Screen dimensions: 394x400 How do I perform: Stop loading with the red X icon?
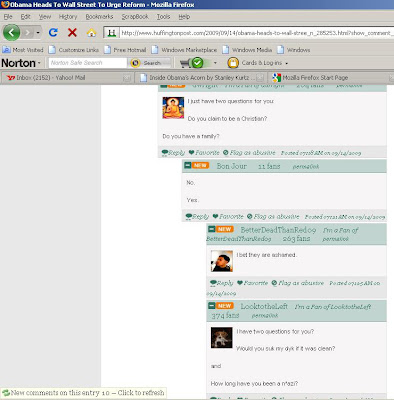click(72, 32)
